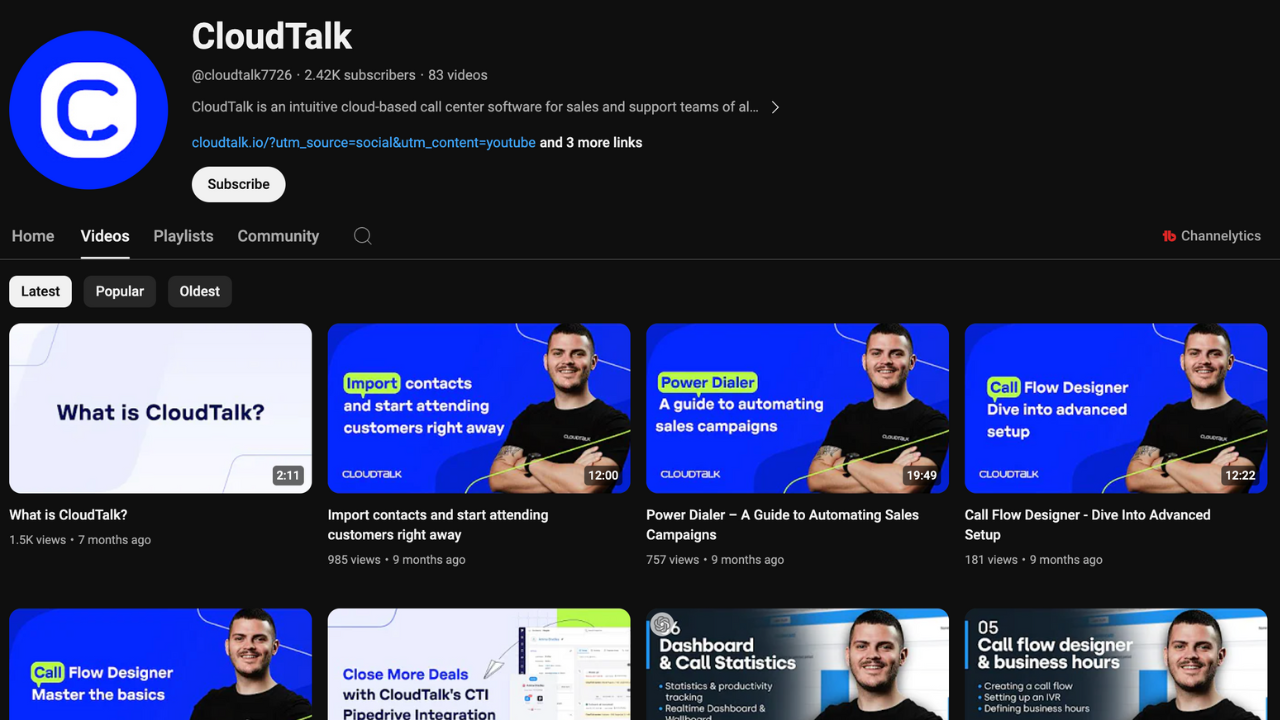Click the '2.42K subscribers' count
Viewport: 1280px width, 720px height.
click(360, 75)
